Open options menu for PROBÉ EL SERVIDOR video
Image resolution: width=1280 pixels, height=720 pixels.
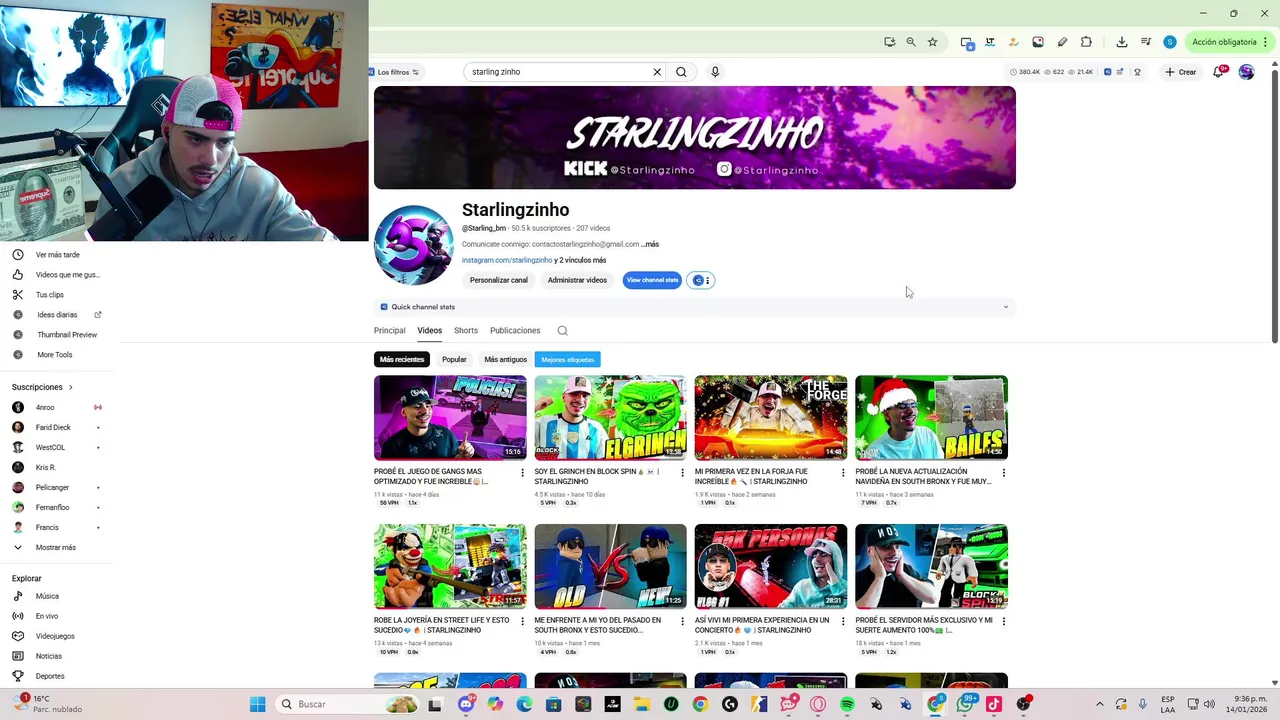point(1003,621)
